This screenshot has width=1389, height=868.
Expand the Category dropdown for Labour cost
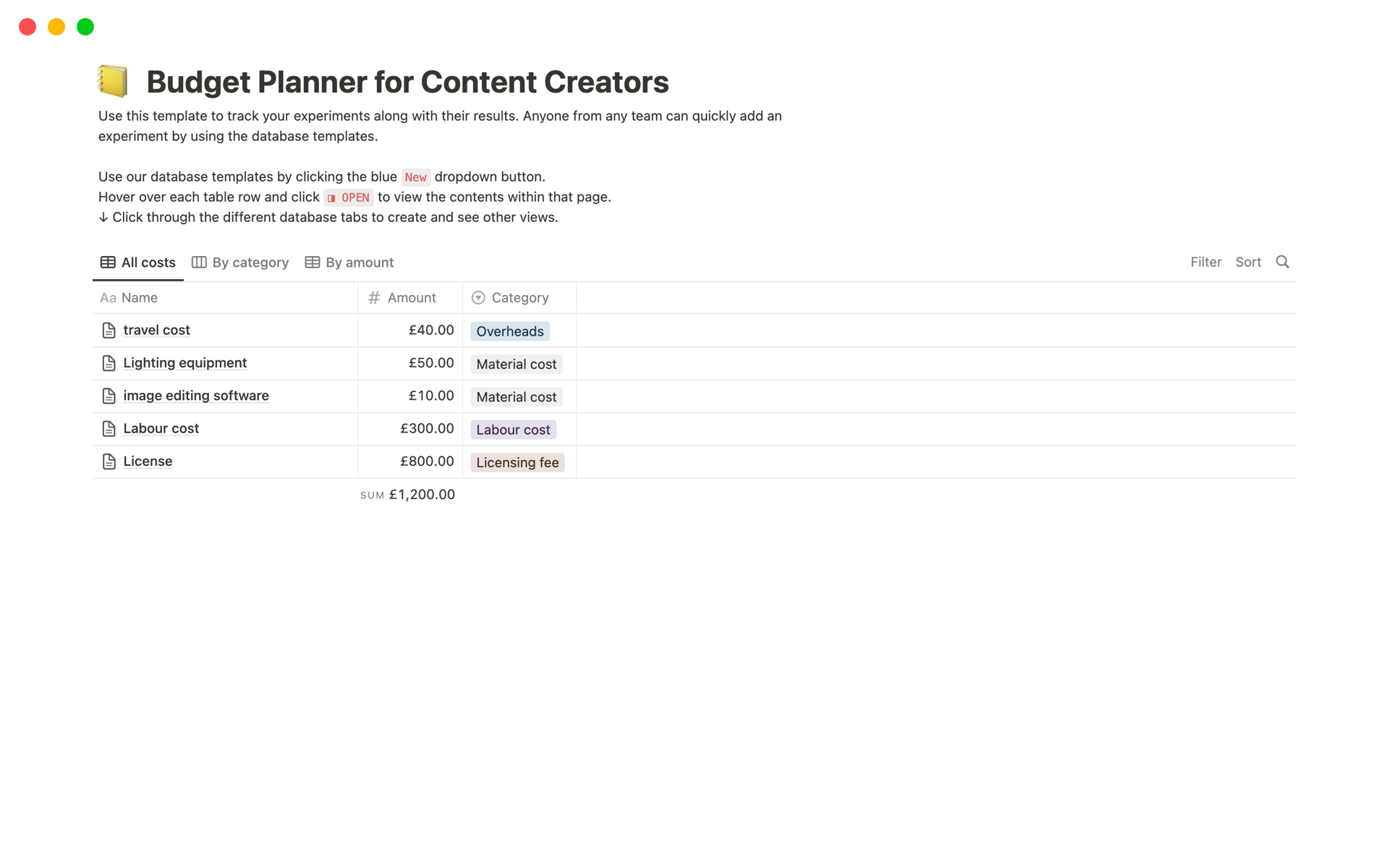coord(513,429)
